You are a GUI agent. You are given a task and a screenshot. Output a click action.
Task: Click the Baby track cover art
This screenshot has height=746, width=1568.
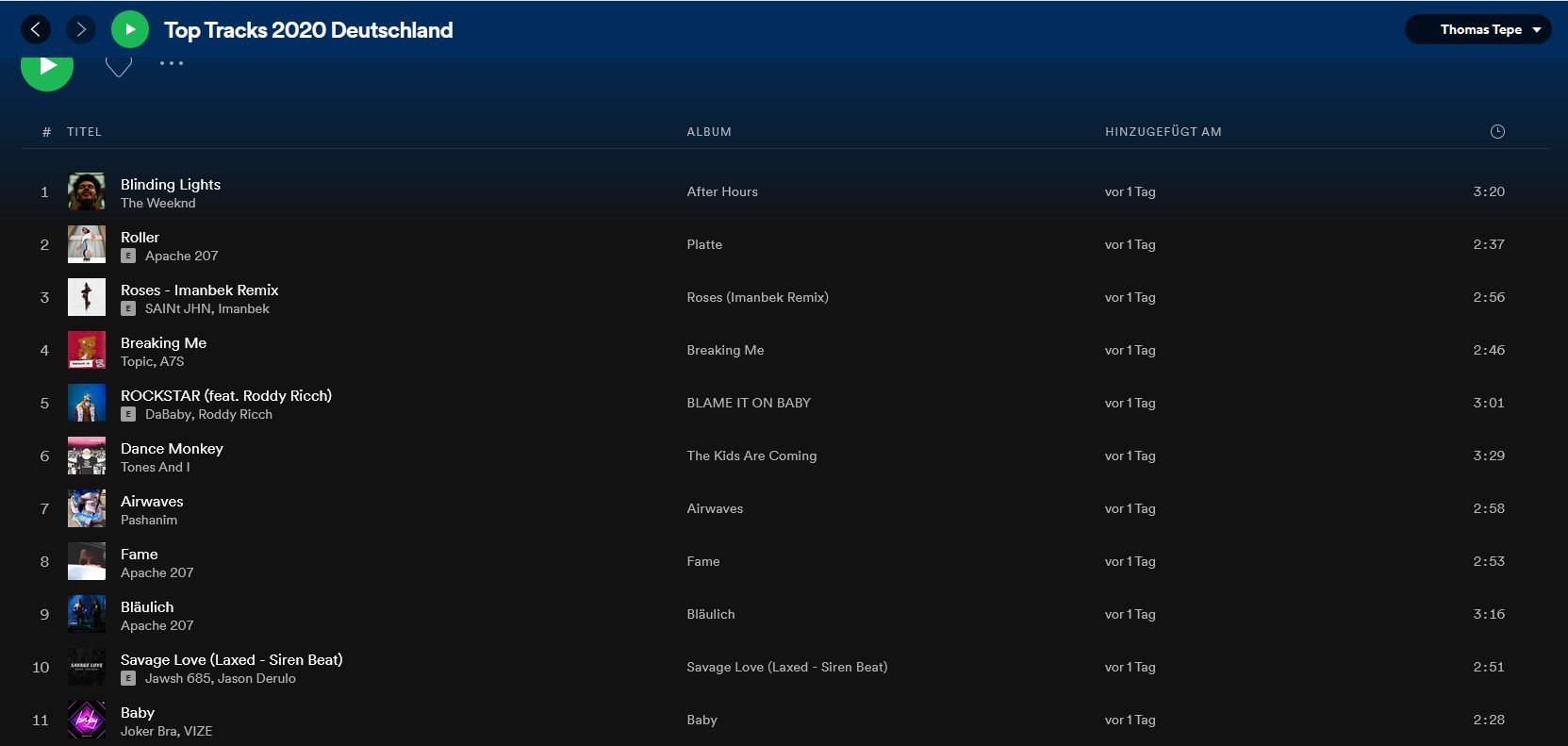pyautogui.click(x=87, y=720)
